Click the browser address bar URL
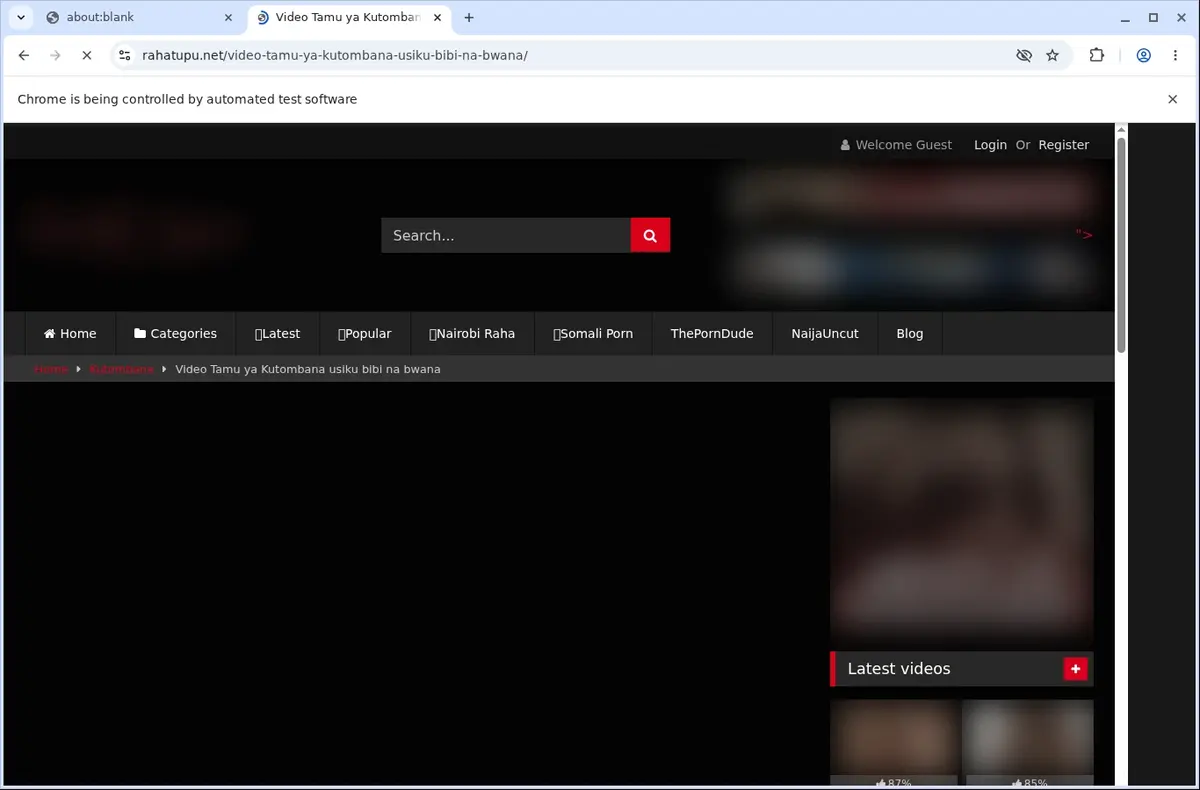Image resolution: width=1200 pixels, height=790 pixels. coord(335,55)
